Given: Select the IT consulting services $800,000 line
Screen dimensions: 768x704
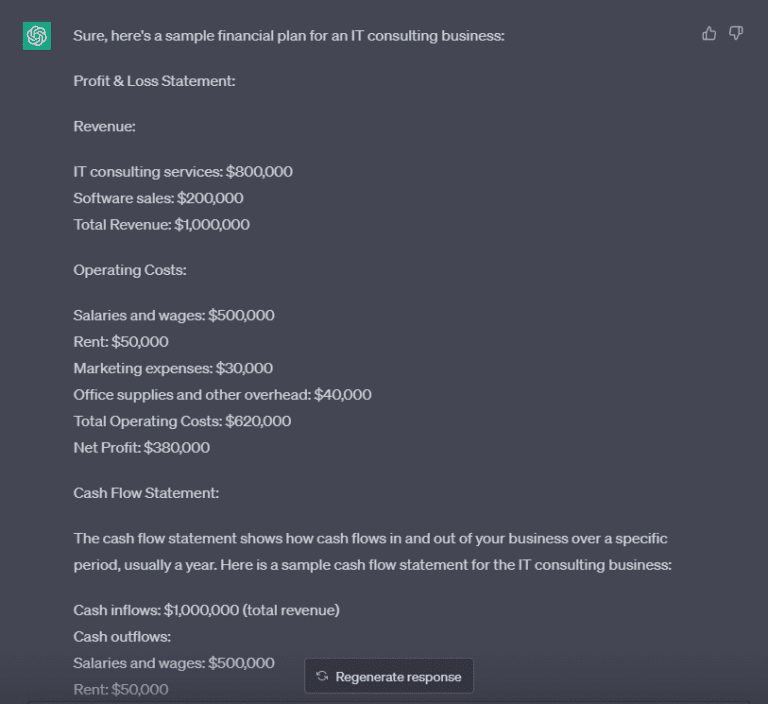Looking at the screenshot, I should point(183,172).
